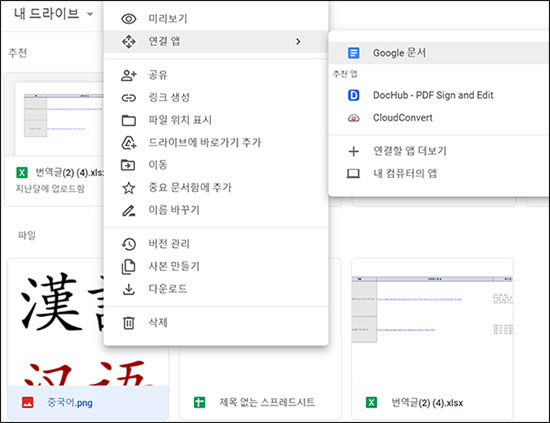This screenshot has height=423, width=550.
Task: Click the trash can icon for 삭제
Action: coord(128,323)
